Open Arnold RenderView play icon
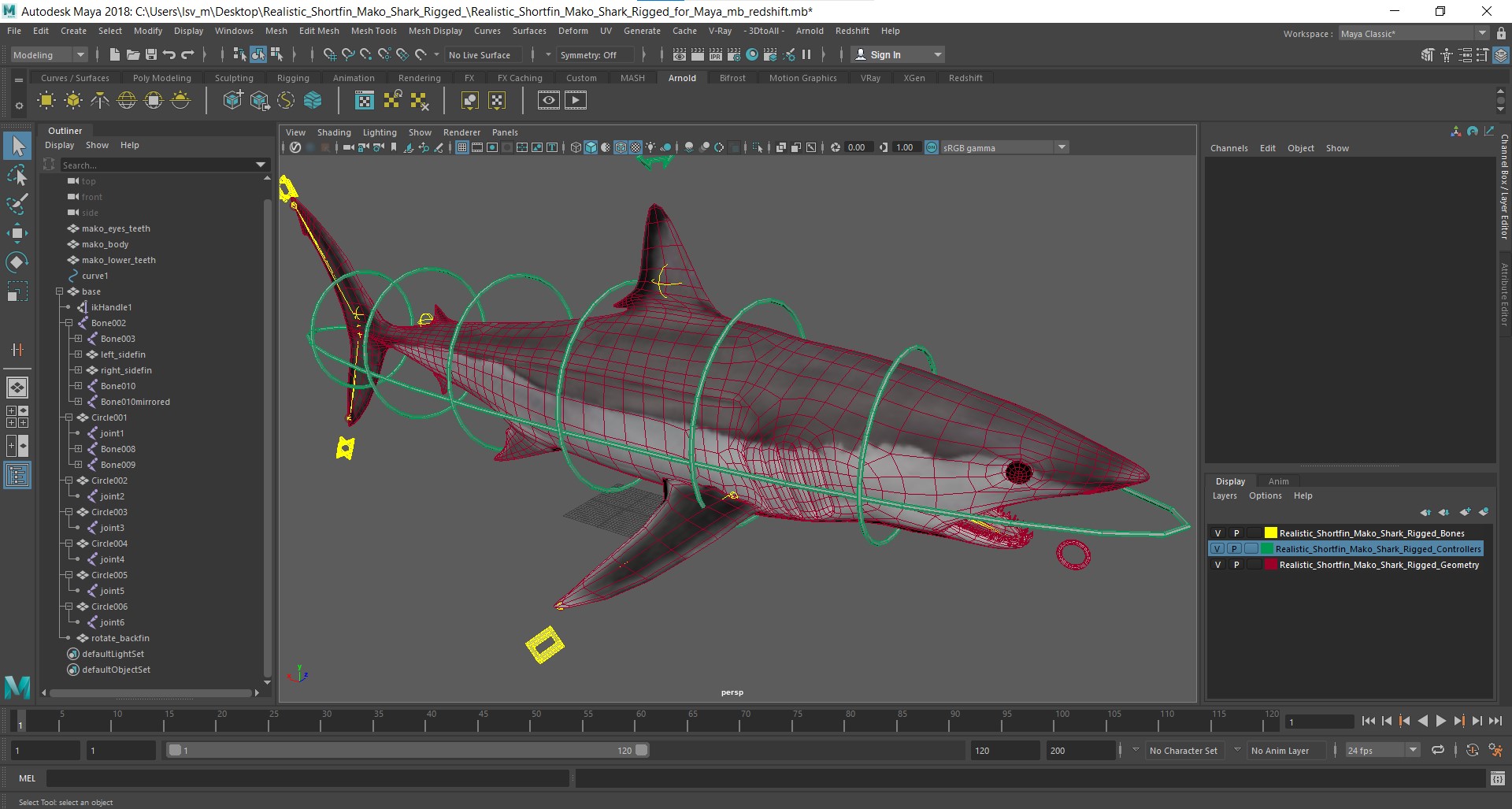 click(x=576, y=100)
